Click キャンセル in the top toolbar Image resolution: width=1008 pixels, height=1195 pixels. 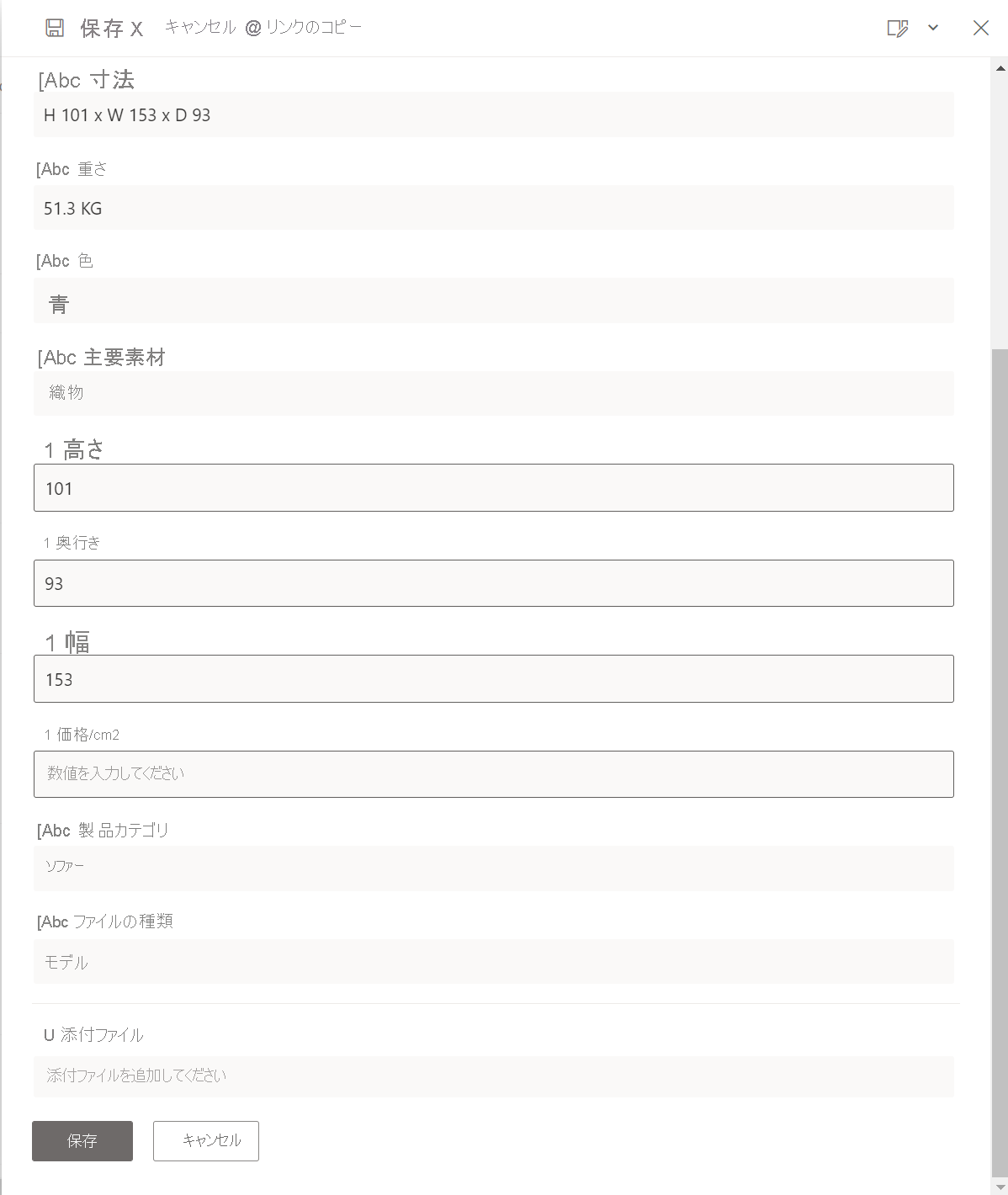point(199,26)
